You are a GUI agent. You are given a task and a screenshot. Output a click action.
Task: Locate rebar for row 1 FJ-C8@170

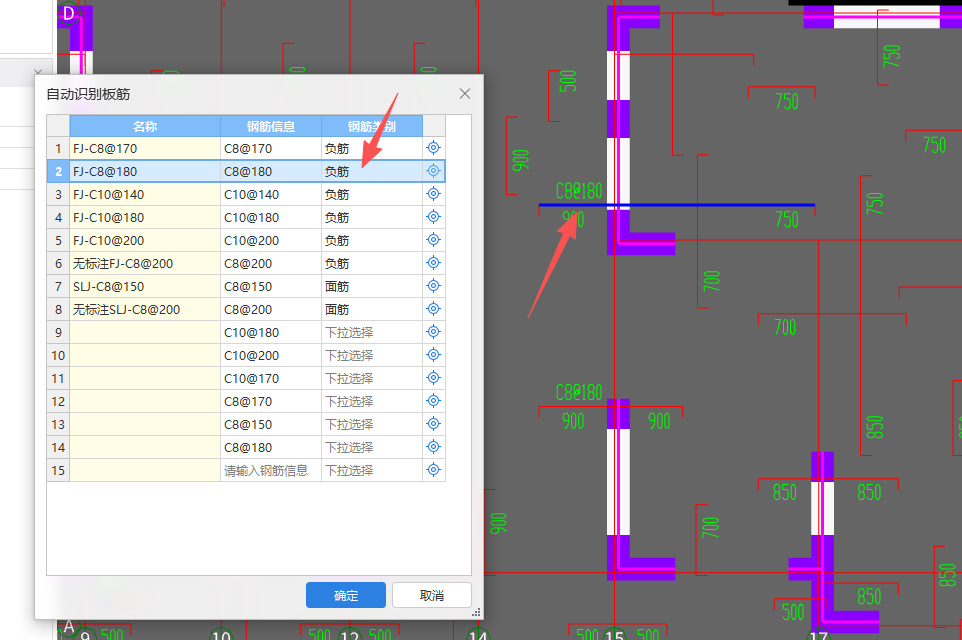433,148
